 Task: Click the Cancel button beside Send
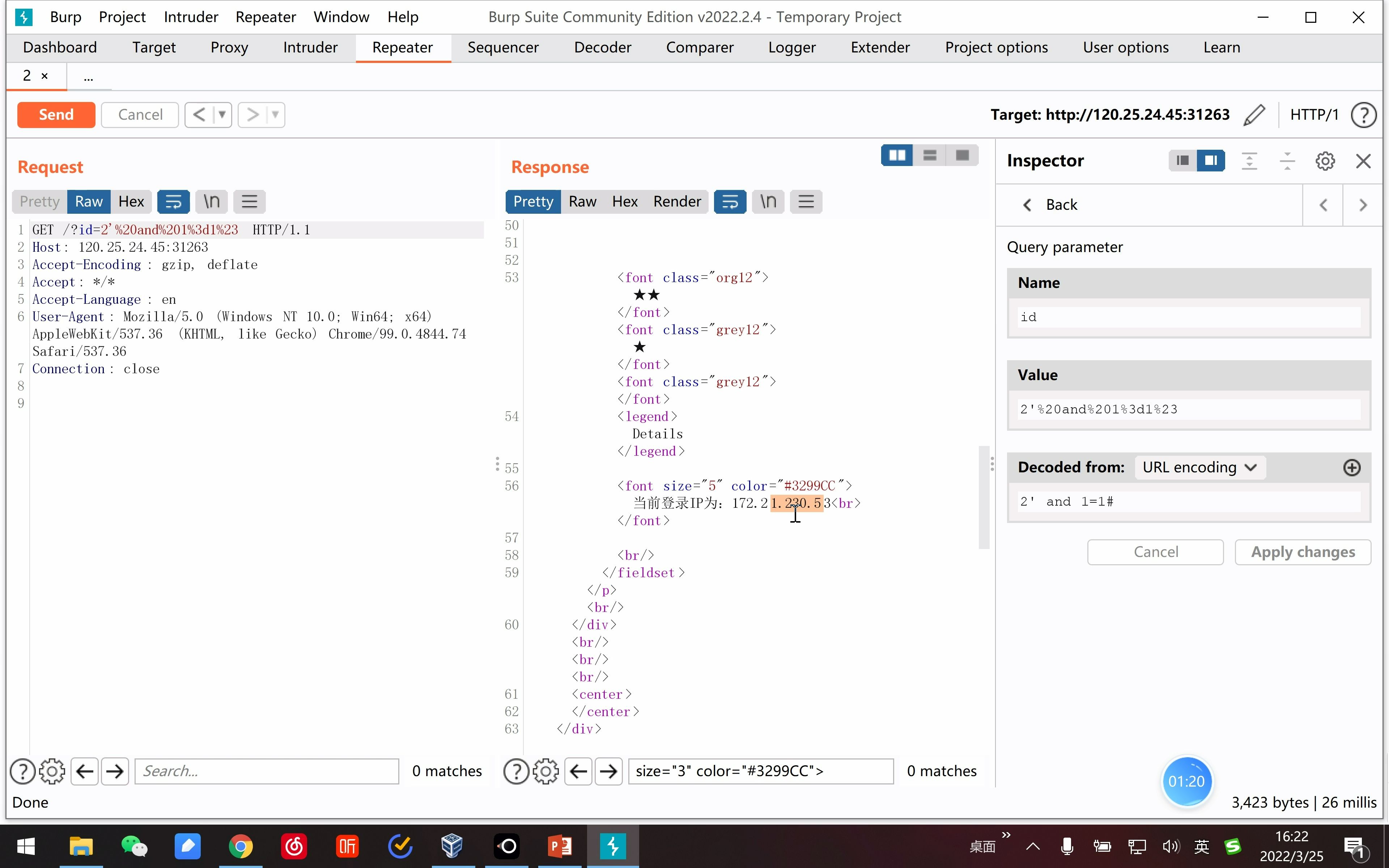[x=140, y=115]
